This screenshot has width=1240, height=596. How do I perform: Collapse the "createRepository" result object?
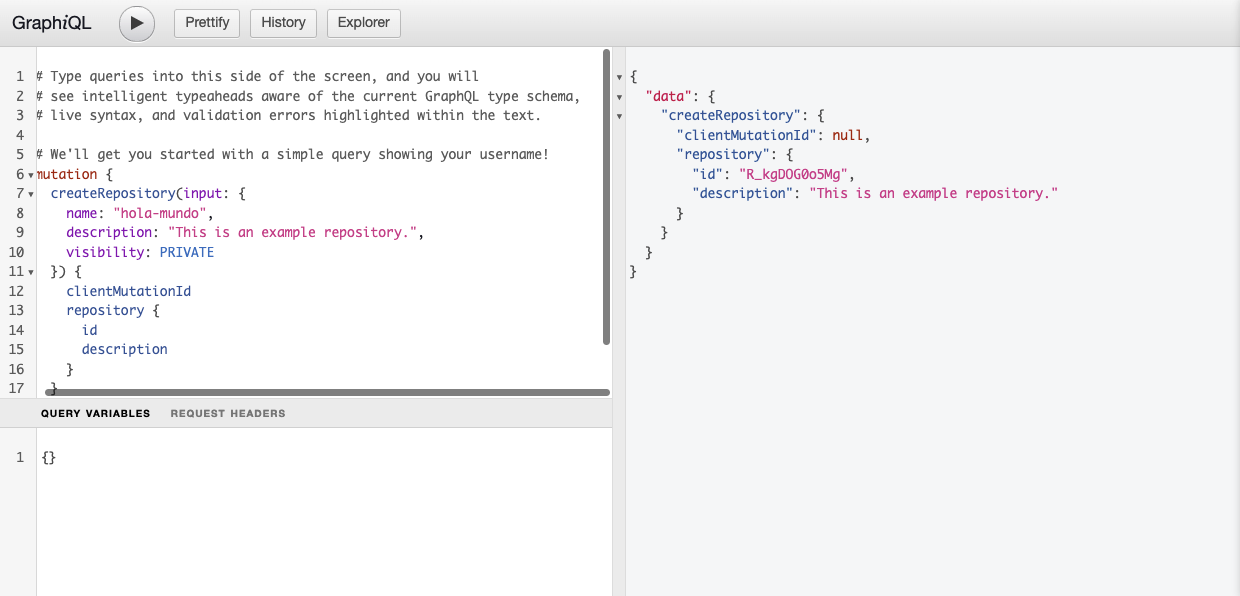point(620,116)
